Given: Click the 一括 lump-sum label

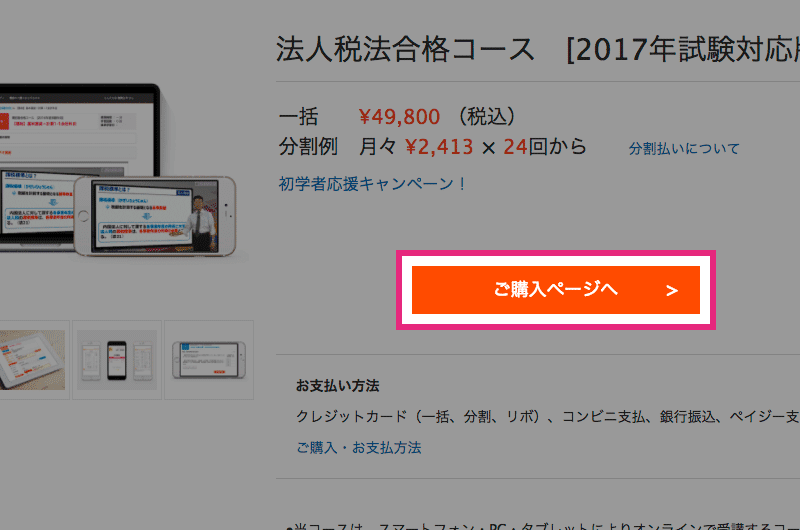Looking at the screenshot, I should (x=298, y=117).
